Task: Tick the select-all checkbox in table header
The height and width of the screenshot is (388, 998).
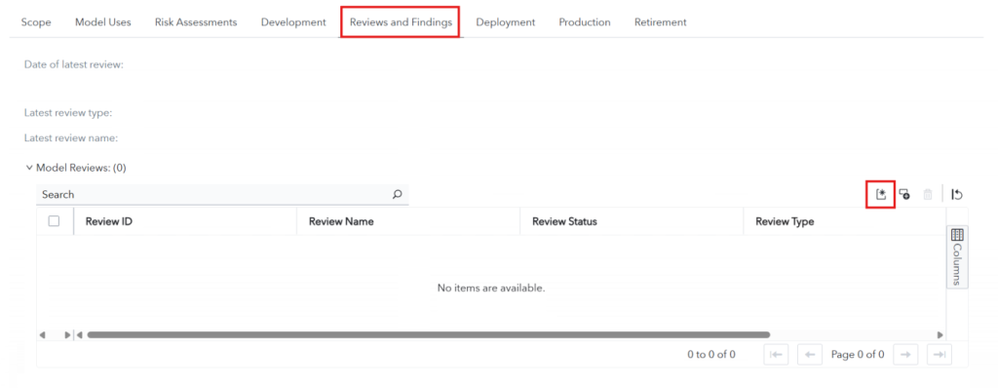Action: point(54,221)
